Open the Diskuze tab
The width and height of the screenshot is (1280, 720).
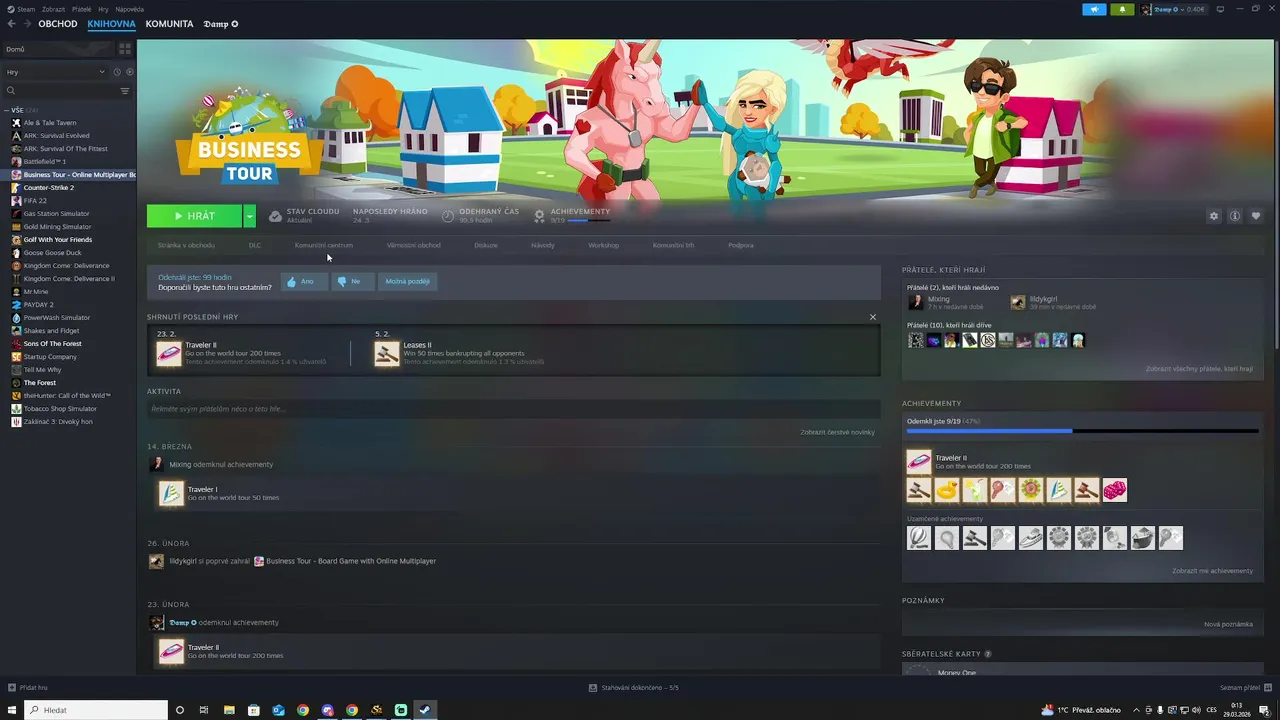486,245
